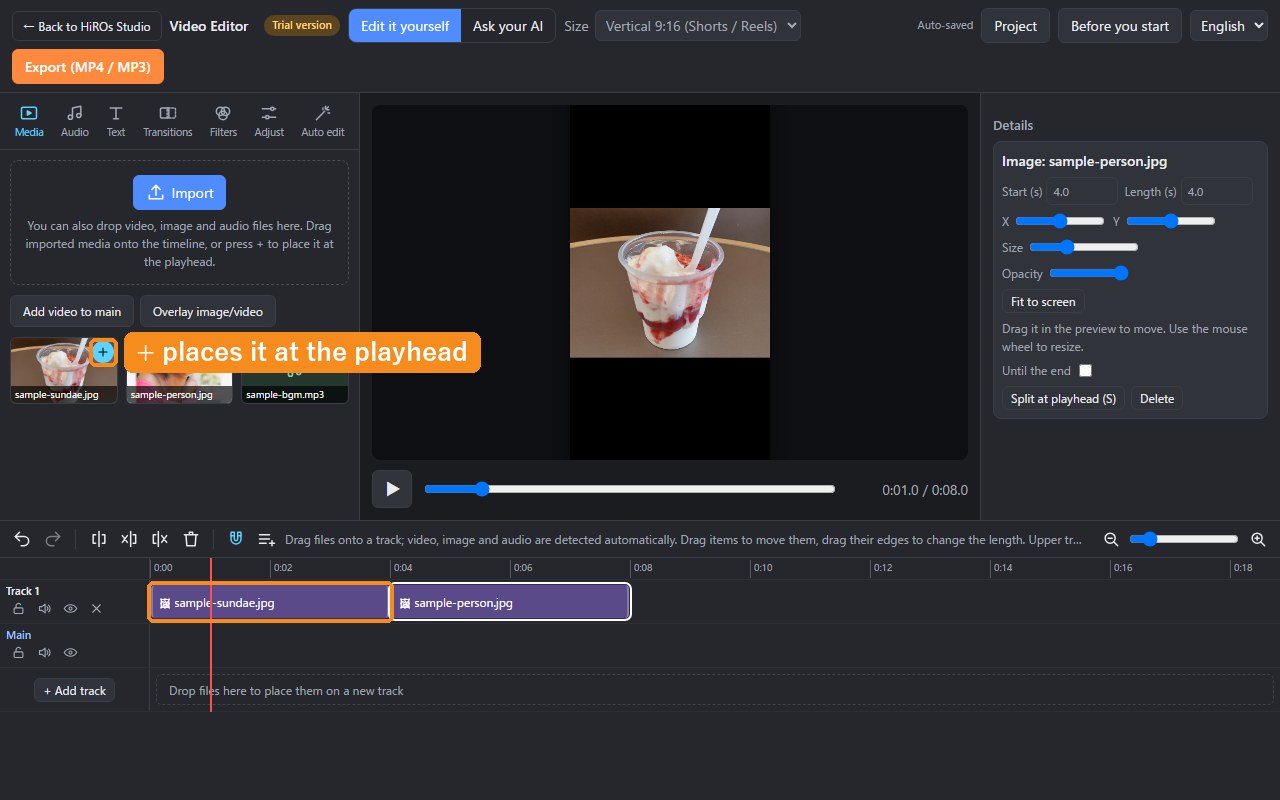Screen dimensions: 1280x800
Task: Open the English language dropdown
Action: coord(1230,26)
